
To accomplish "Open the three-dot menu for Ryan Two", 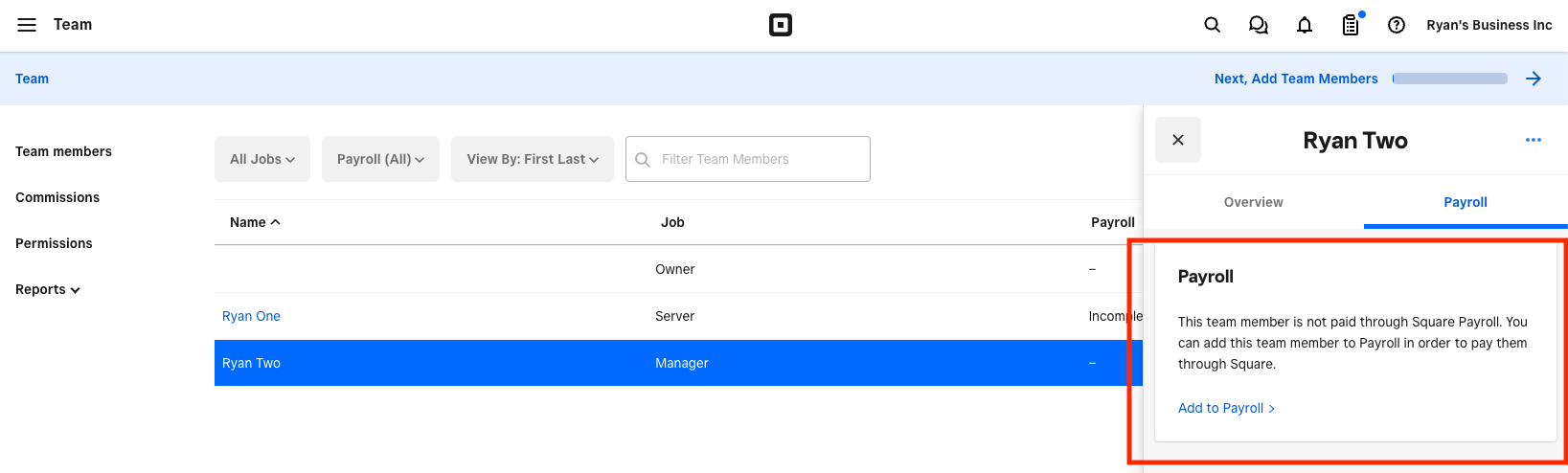I will click(1533, 140).
